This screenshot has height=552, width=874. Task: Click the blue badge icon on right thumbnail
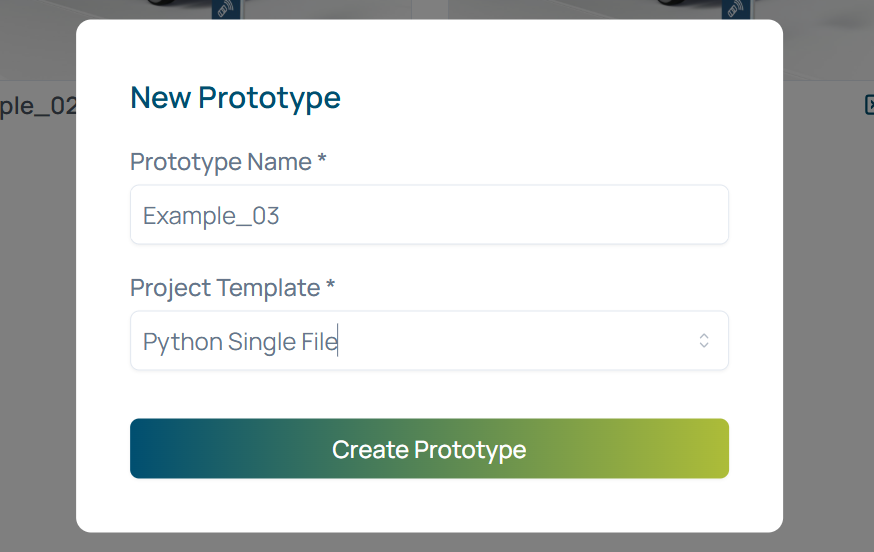[736, 10]
